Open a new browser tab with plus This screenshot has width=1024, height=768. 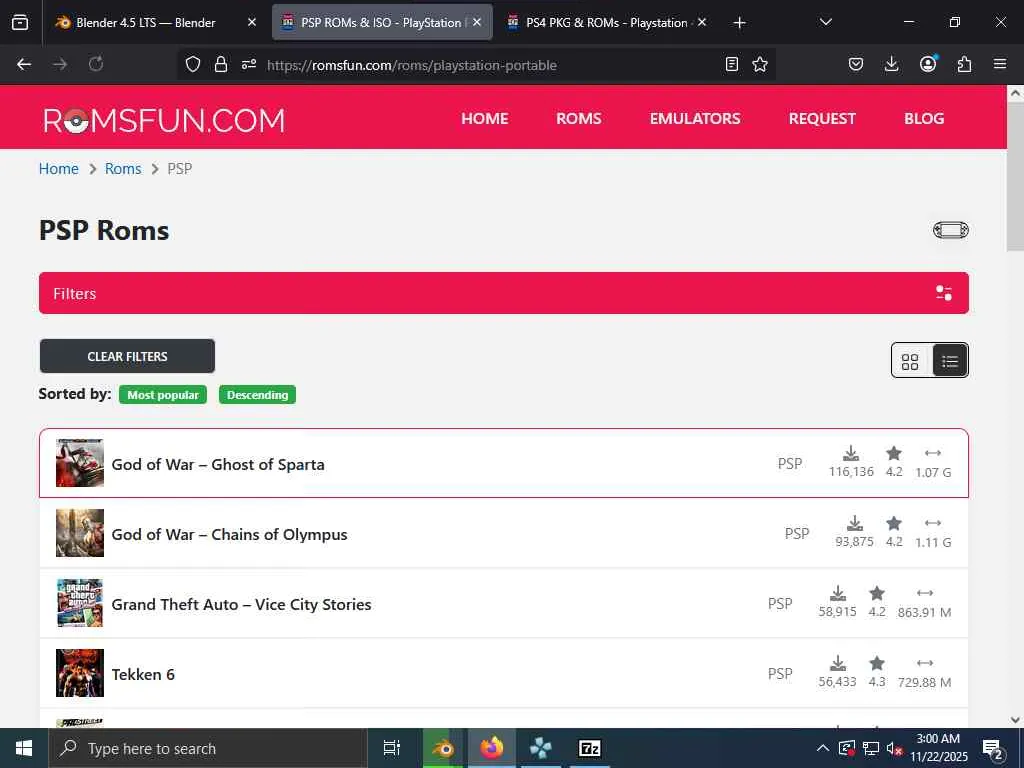pyautogui.click(x=739, y=23)
